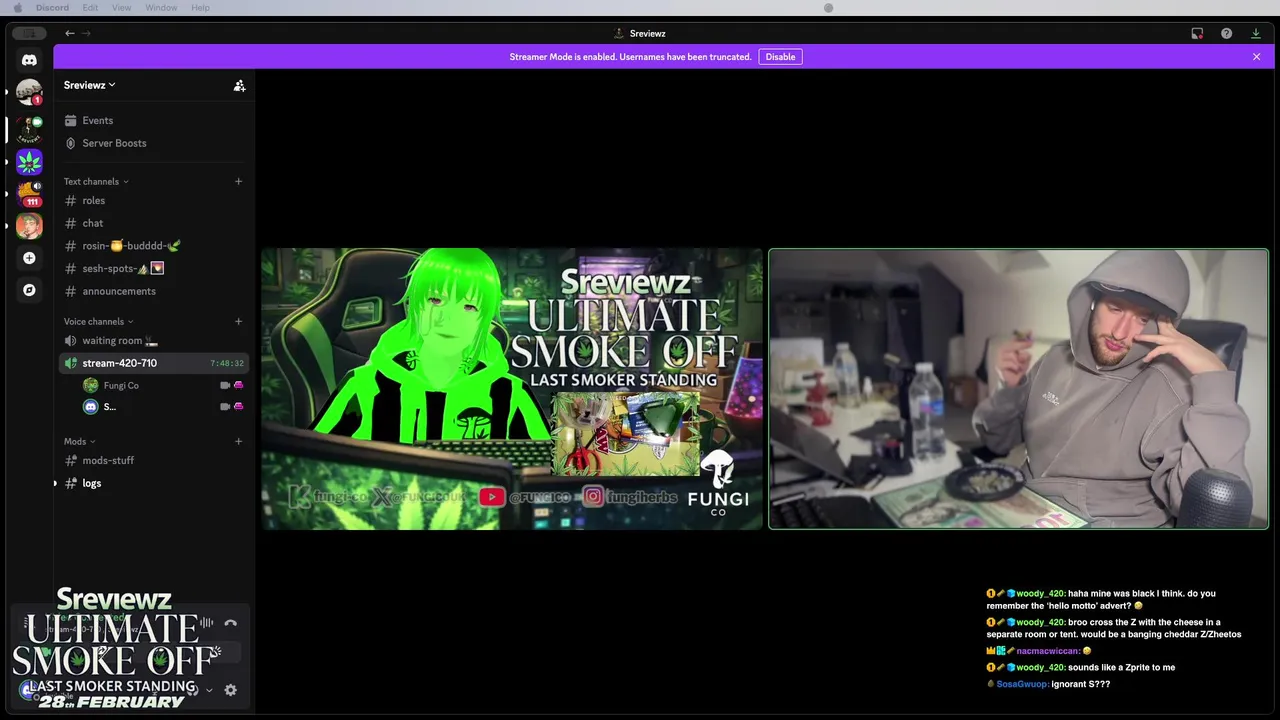Focus the Ultimate Smoke Off stream tile
The height and width of the screenshot is (720, 1280).
coord(512,389)
